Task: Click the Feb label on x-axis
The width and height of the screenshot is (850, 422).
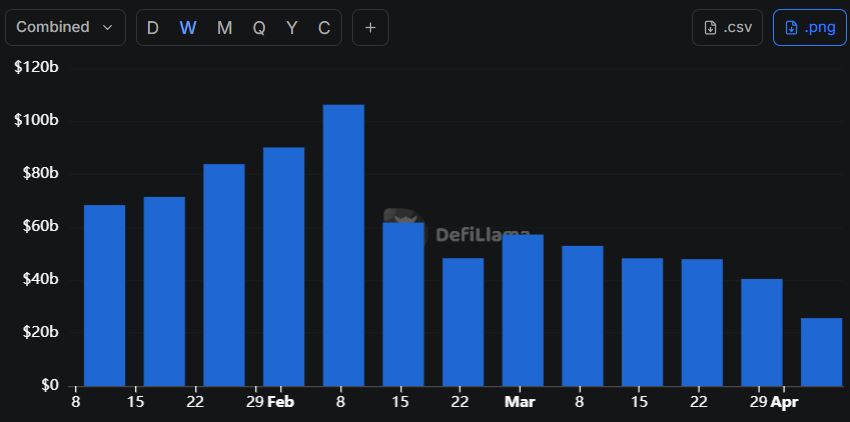Action: pyautogui.click(x=281, y=402)
